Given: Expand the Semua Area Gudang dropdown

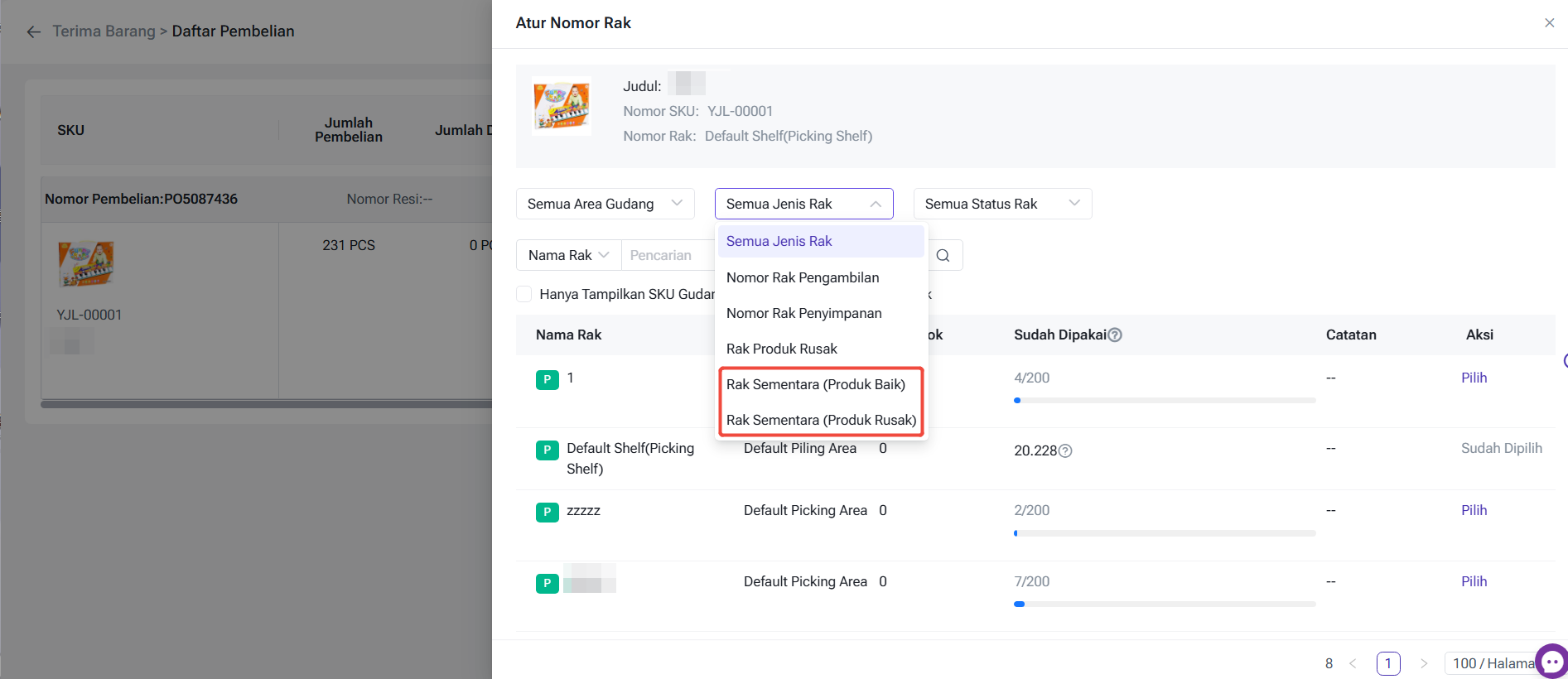Looking at the screenshot, I should (x=605, y=204).
